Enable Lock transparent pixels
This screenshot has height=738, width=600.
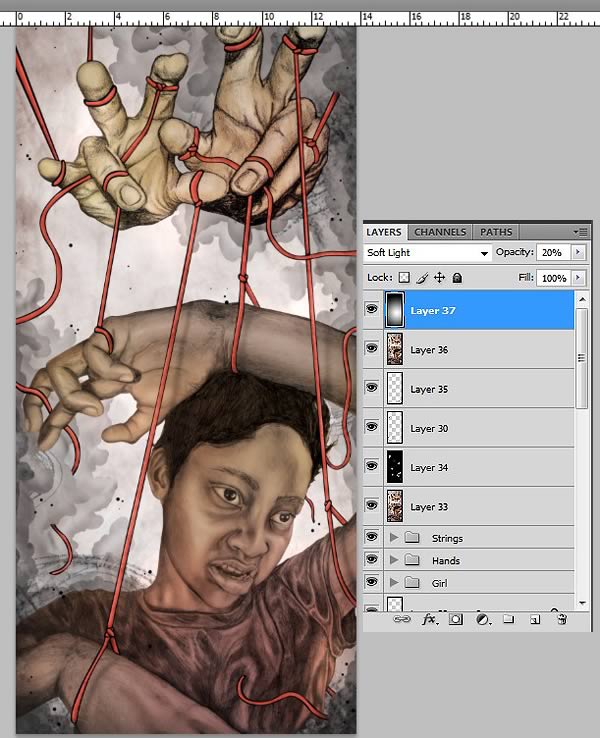[x=404, y=278]
